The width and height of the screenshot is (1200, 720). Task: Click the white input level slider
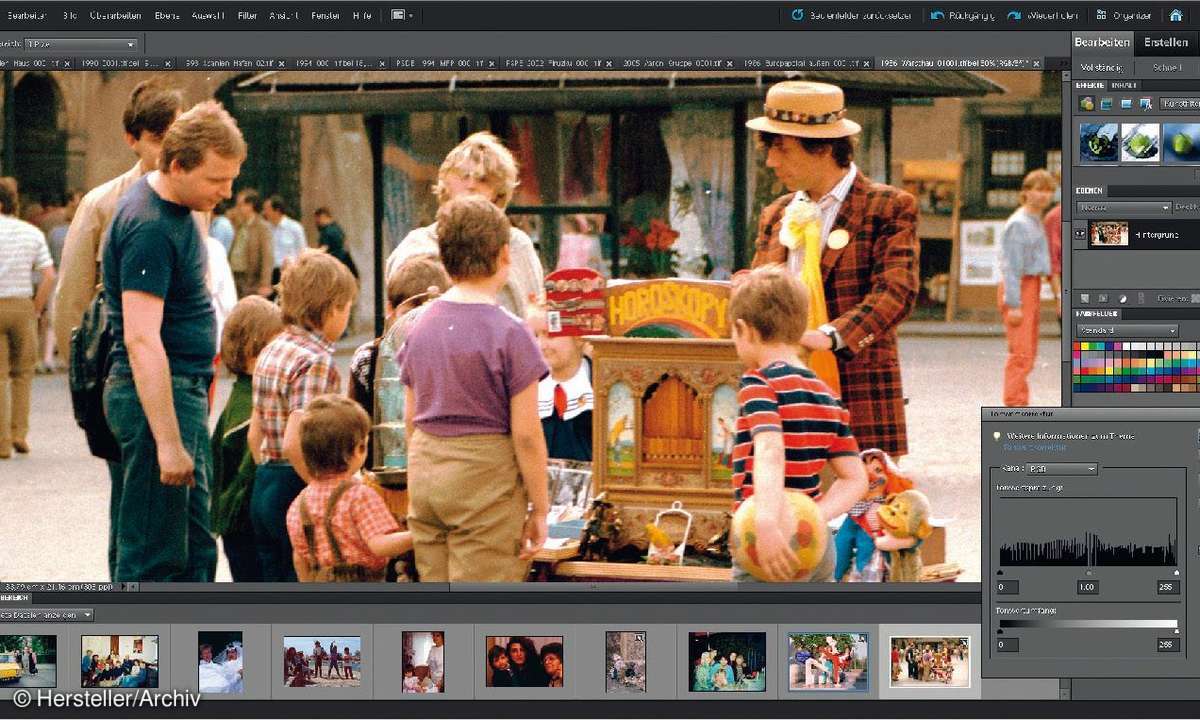(x=1176, y=572)
